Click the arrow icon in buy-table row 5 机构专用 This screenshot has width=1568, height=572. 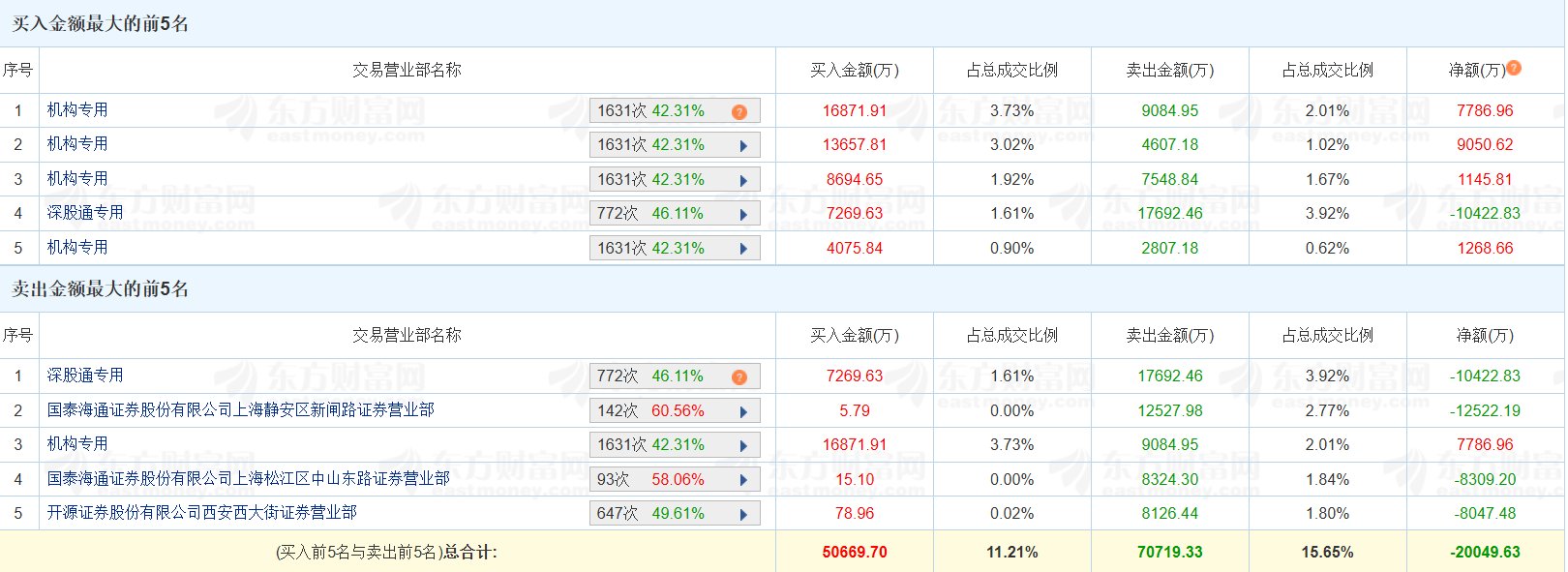coord(743,249)
